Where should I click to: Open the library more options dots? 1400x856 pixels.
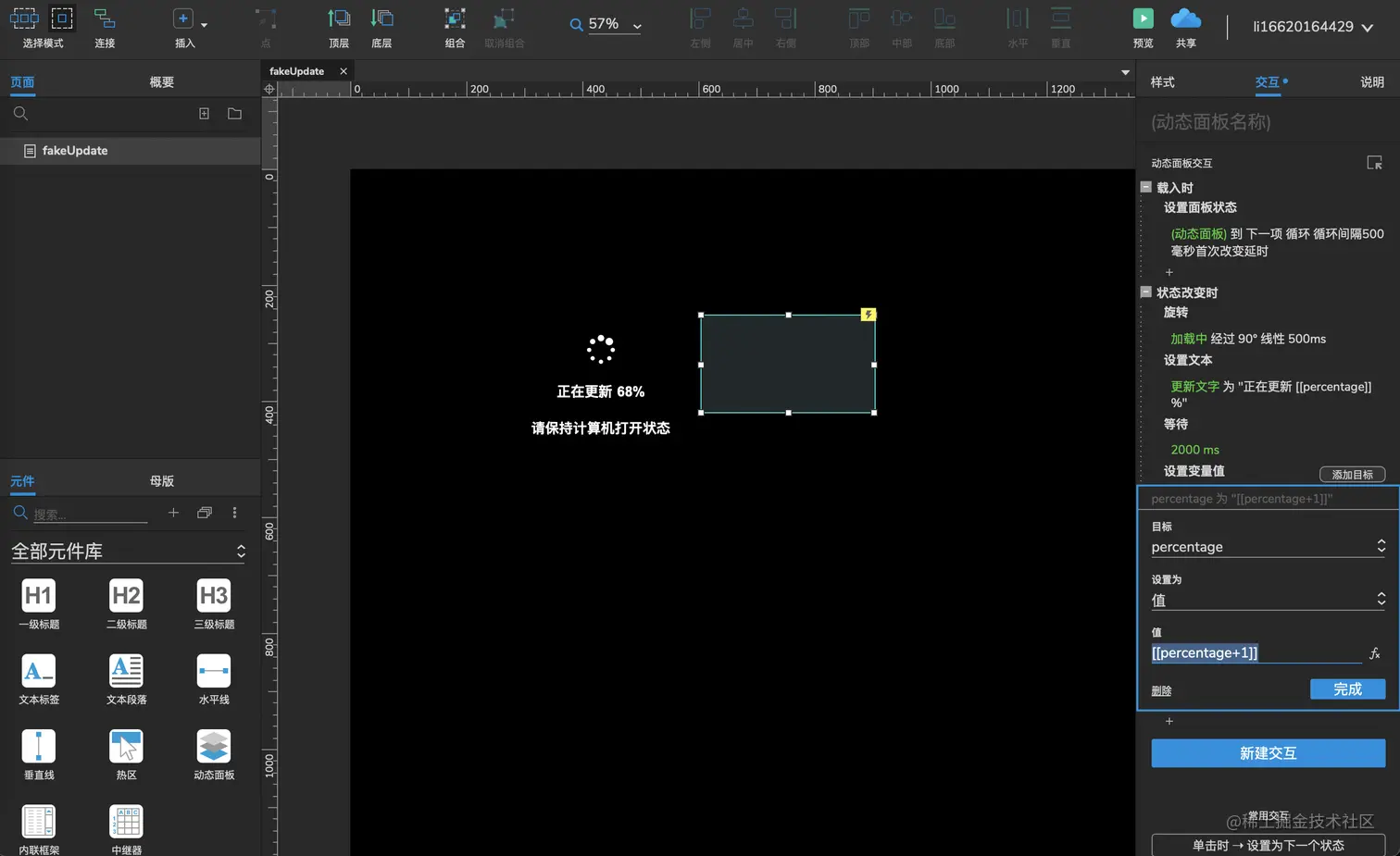pos(234,513)
